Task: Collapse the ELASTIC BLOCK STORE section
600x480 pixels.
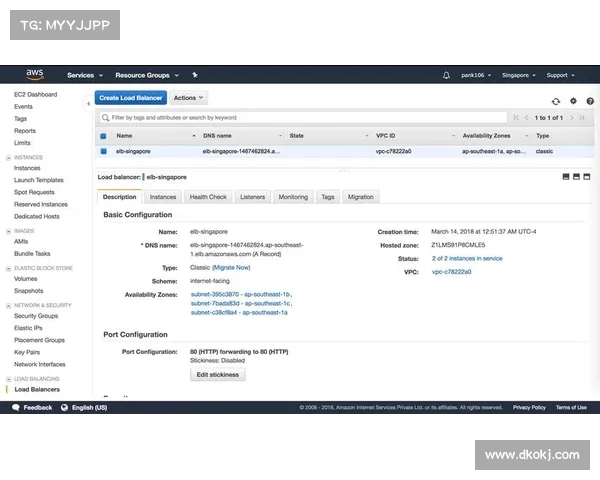Action: click(8, 268)
